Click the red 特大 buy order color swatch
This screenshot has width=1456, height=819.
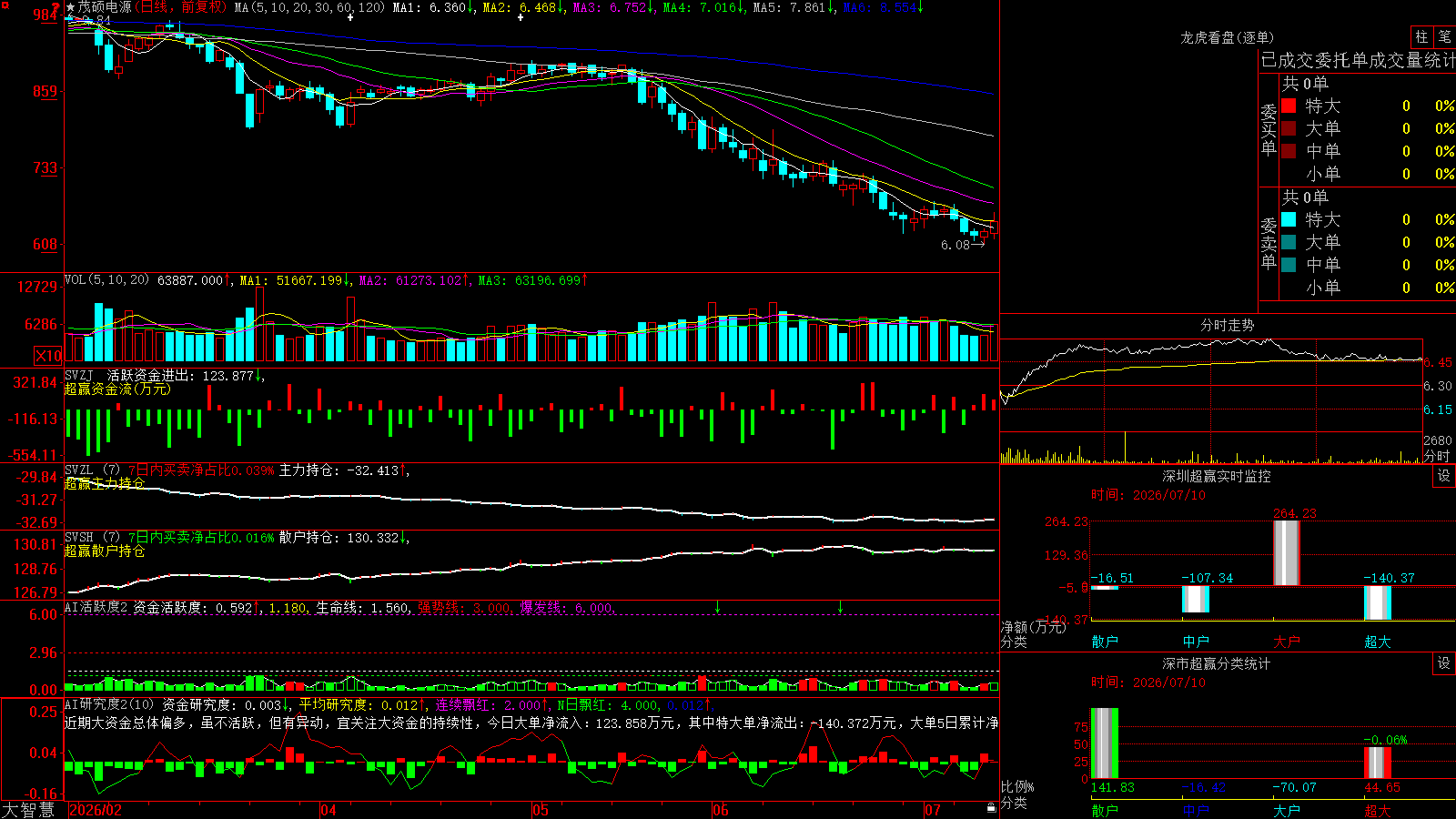[1289, 106]
